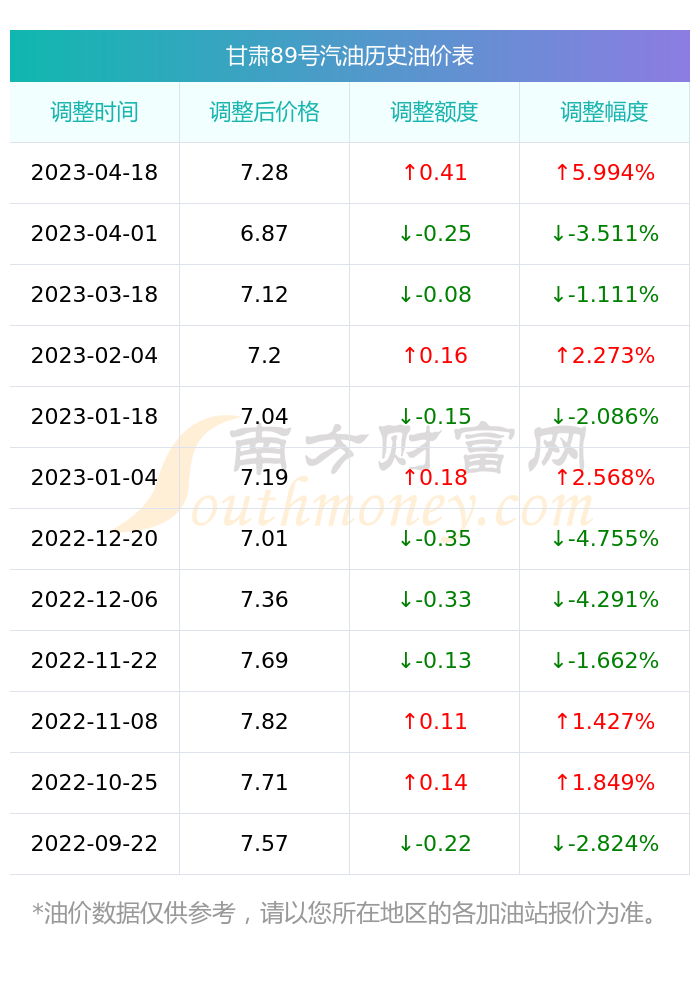
Task: Select the 调整后价格 column header
Action: [x=265, y=112]
